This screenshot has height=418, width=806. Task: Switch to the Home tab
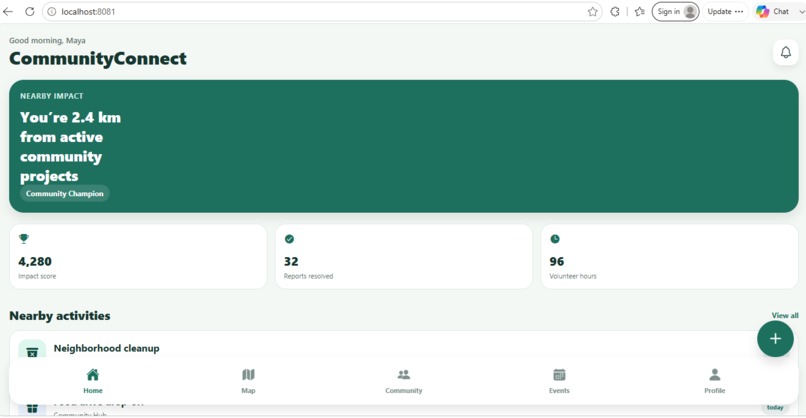[x=93, y=381]
